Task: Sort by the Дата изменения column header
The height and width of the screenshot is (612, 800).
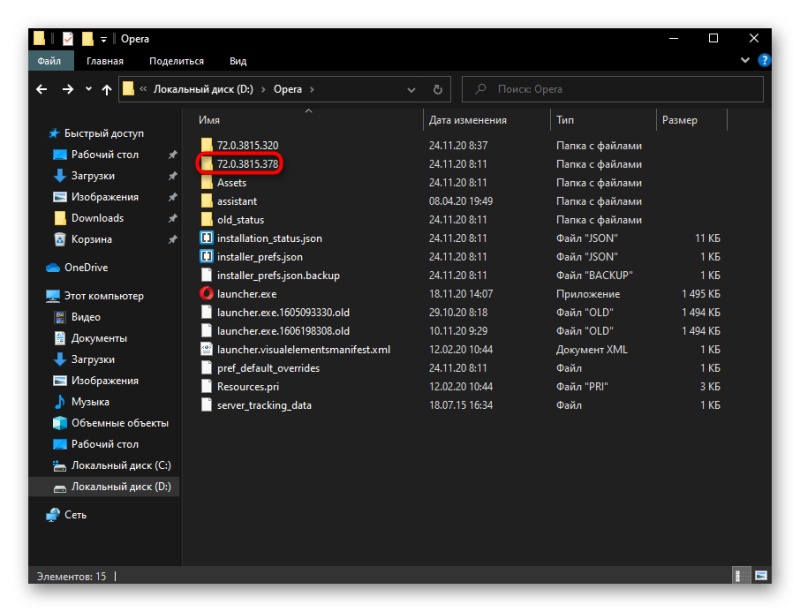Action: [467, 120]
